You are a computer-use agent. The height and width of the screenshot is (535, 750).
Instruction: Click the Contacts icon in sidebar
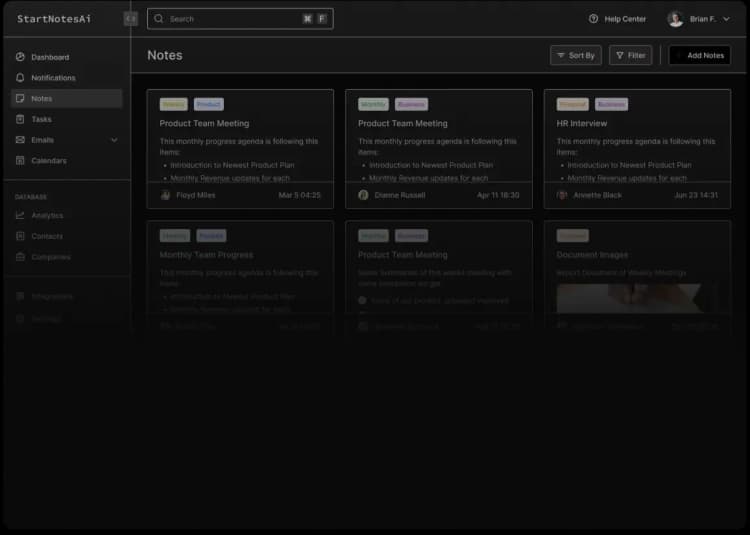pyautogui.click(x=20, y=236)
